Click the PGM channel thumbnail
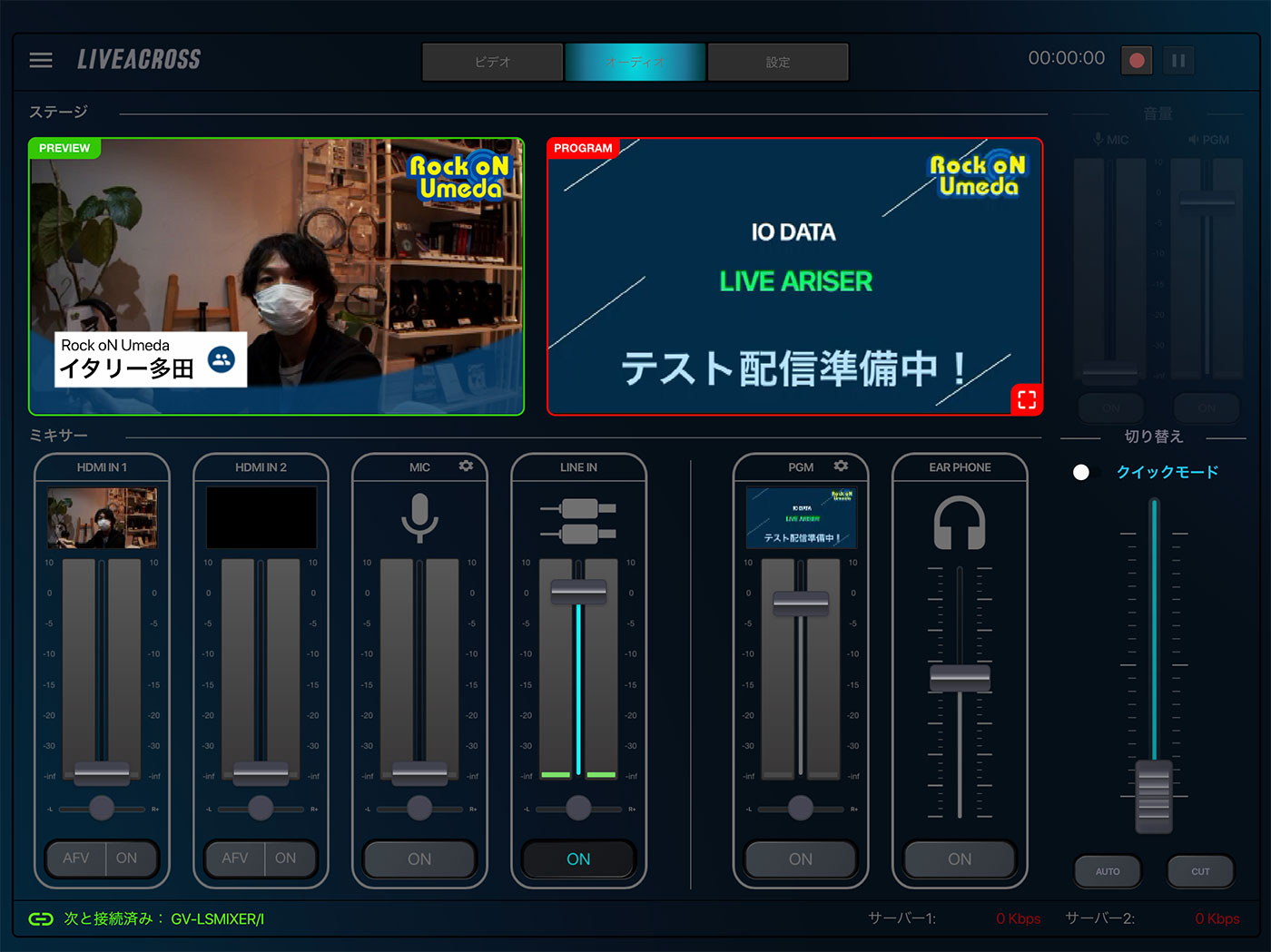1271x952 pixels. (x=801, y=517)
